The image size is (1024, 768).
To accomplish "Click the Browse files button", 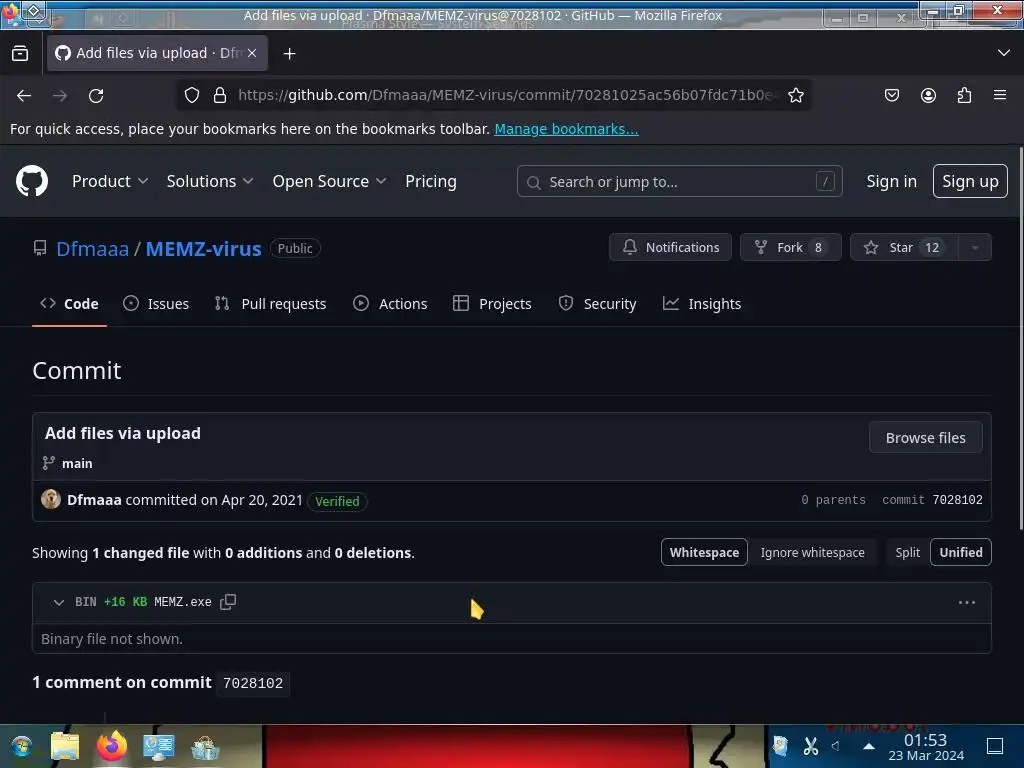I will [x=925, y=438].
